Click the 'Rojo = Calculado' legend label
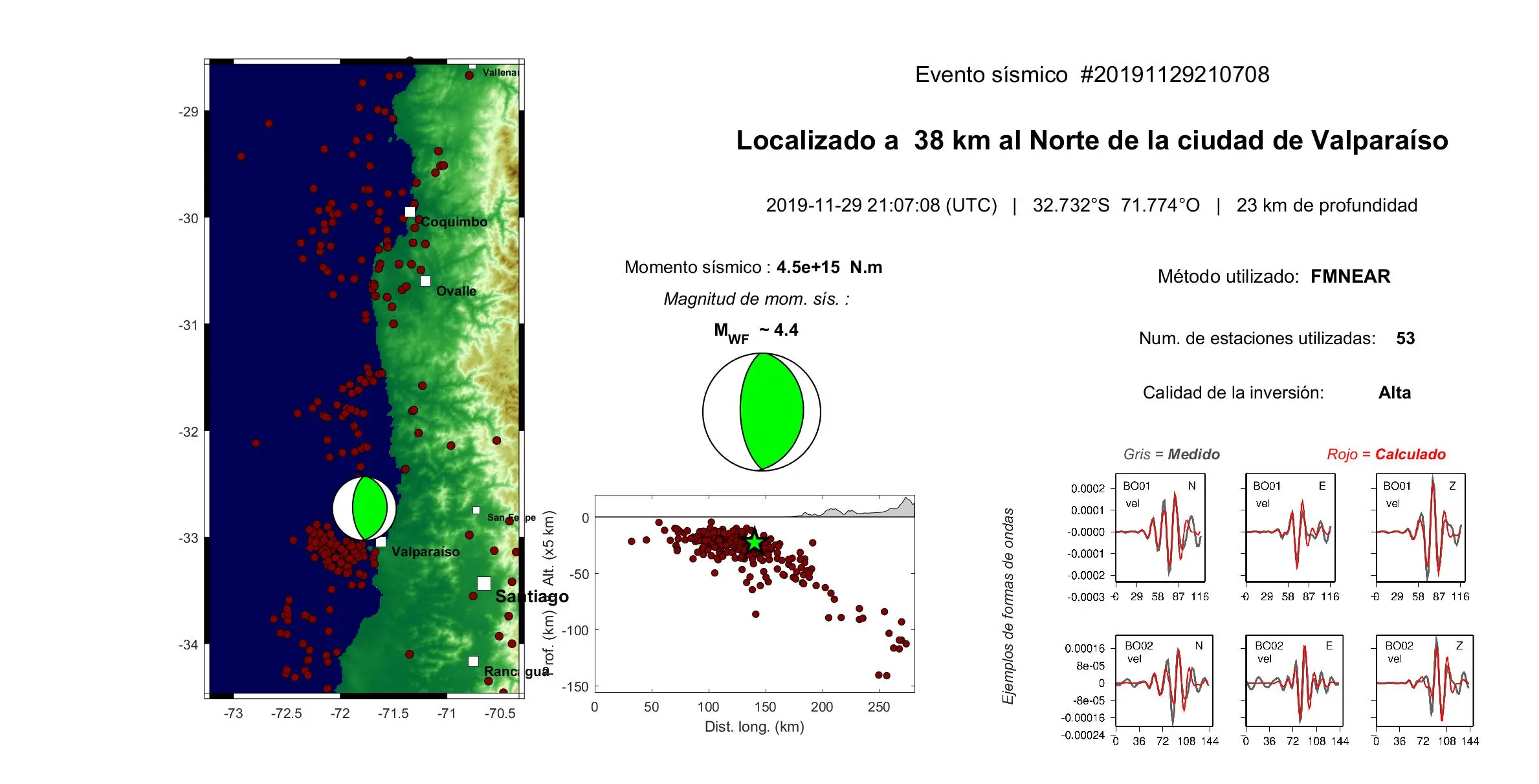Screen dimensions: 1539x784 (1386, 454)
